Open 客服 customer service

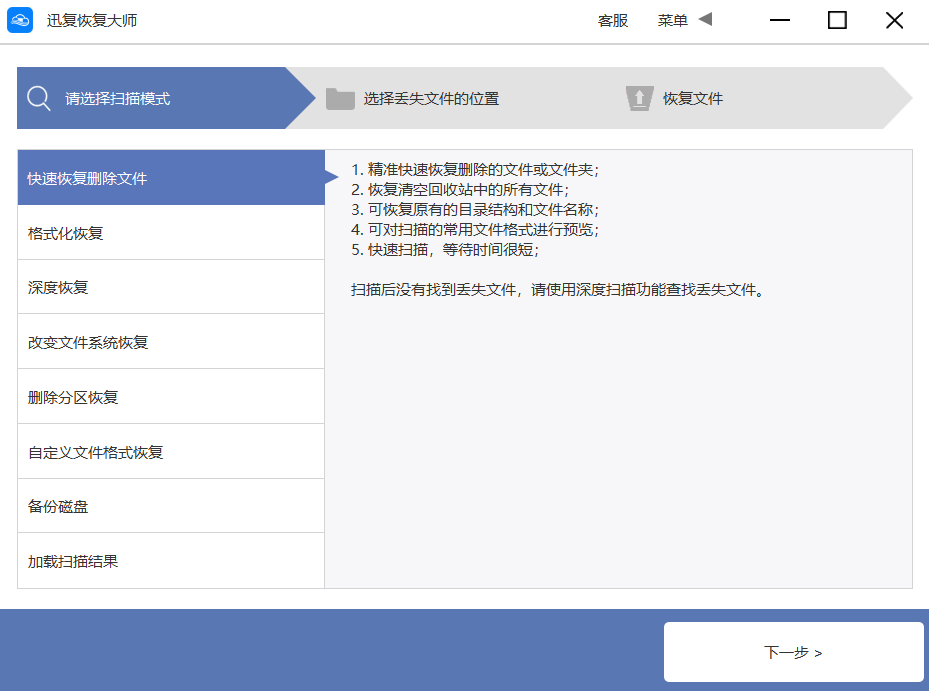pyautogui.click(x=612, y=20)
